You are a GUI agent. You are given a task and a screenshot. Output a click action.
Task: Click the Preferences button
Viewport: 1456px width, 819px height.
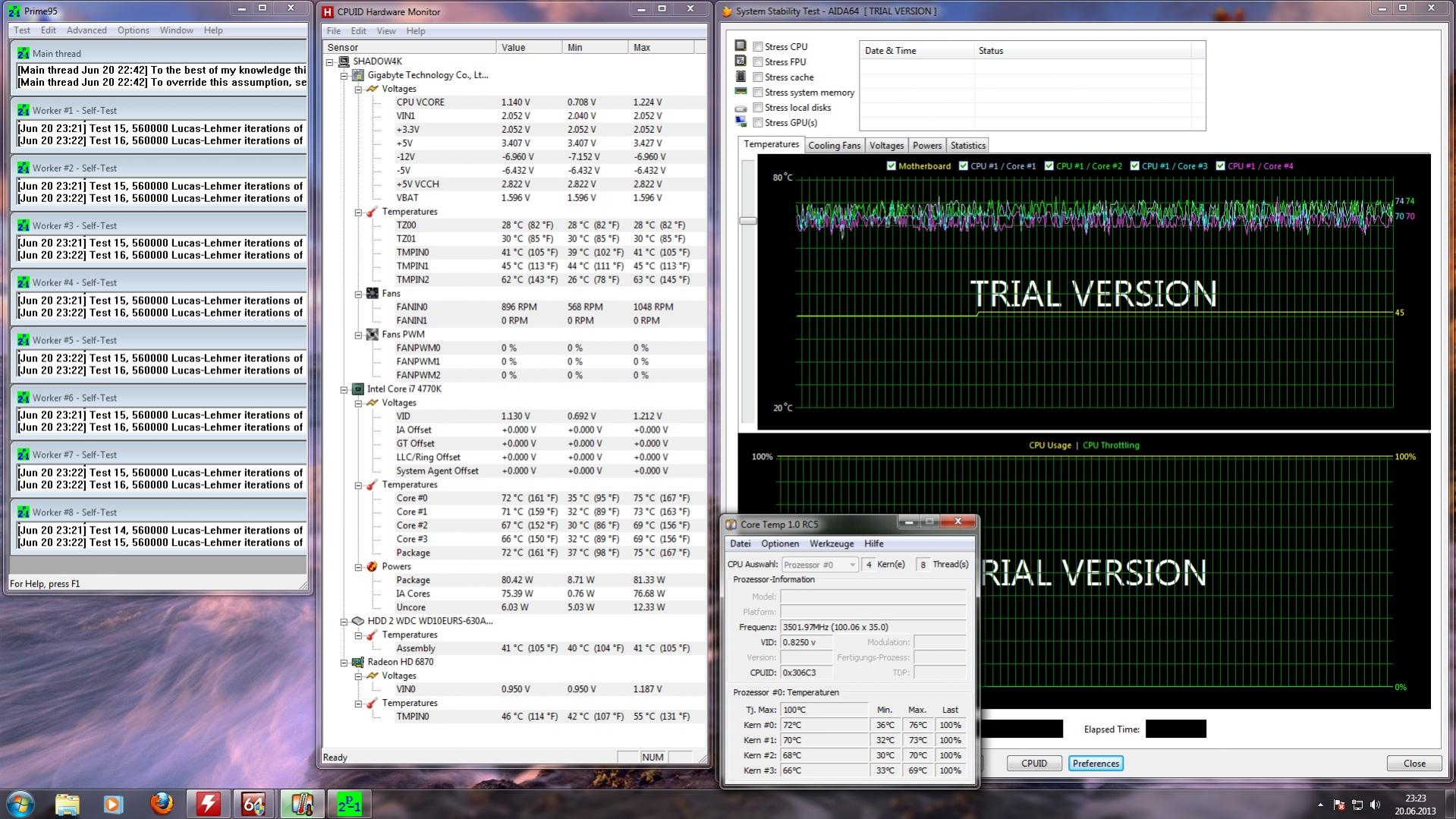pyautogui.click(x=1096, y=764)
